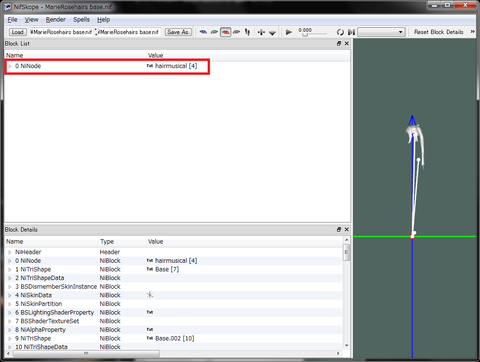Expand 4 NiSkinData row

point(10,296)
